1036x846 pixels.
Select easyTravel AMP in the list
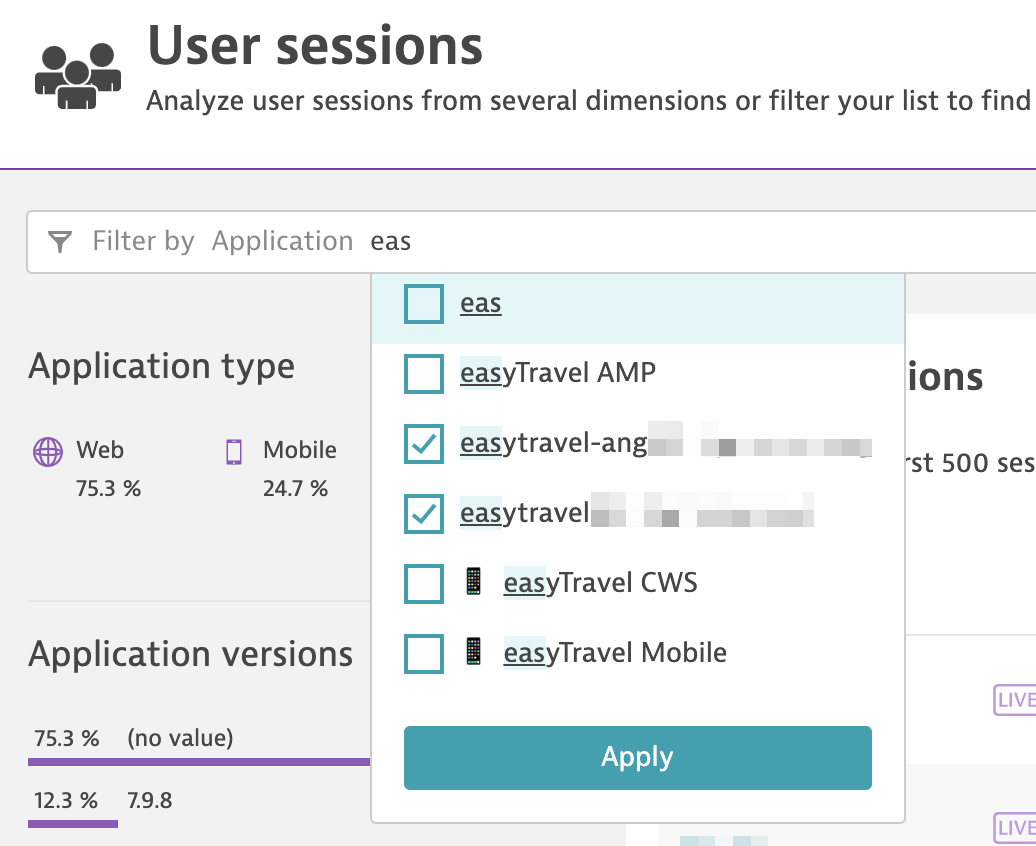point(558,373)
